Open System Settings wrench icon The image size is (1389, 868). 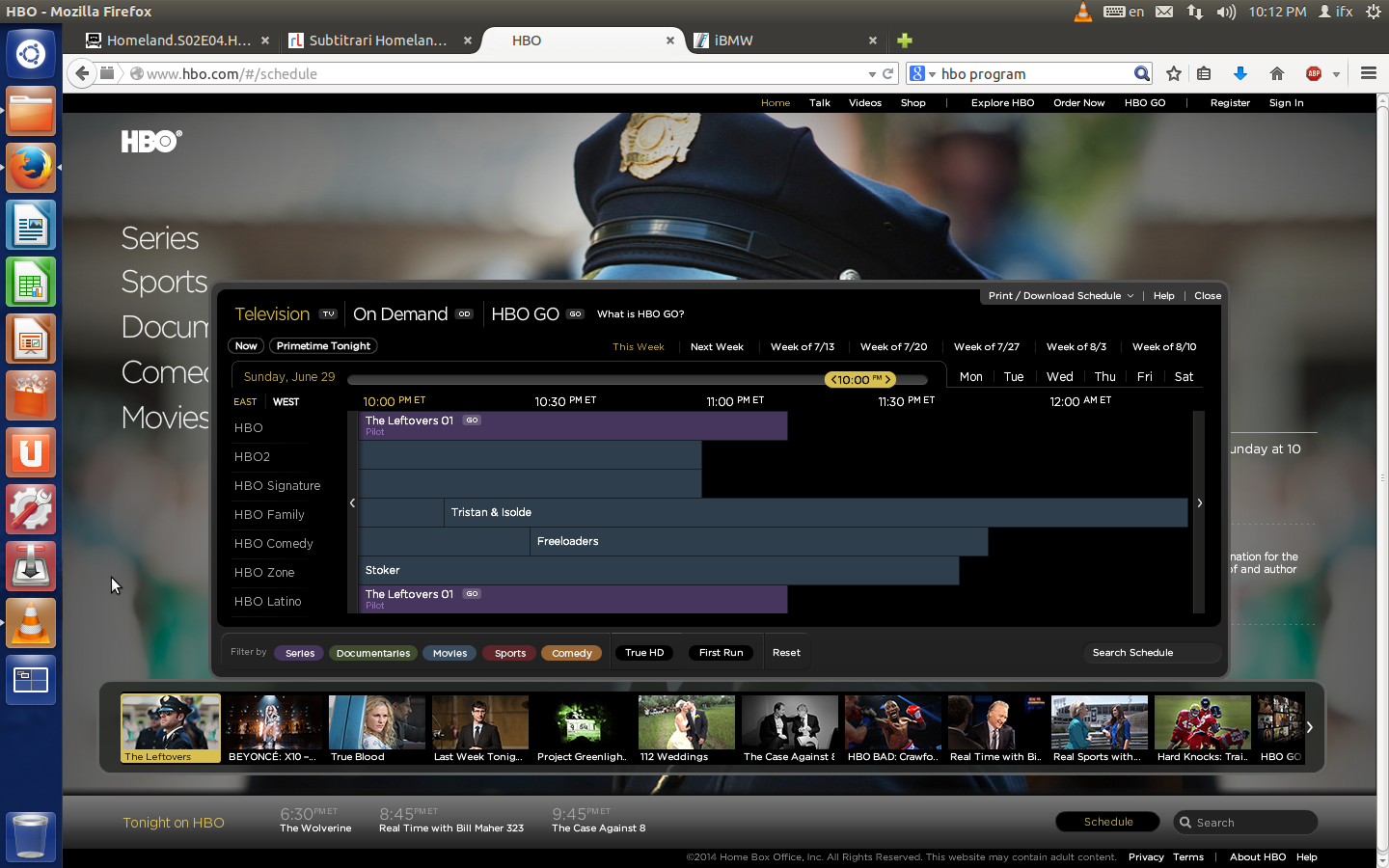pyautogui.click(x=31, y=509)
